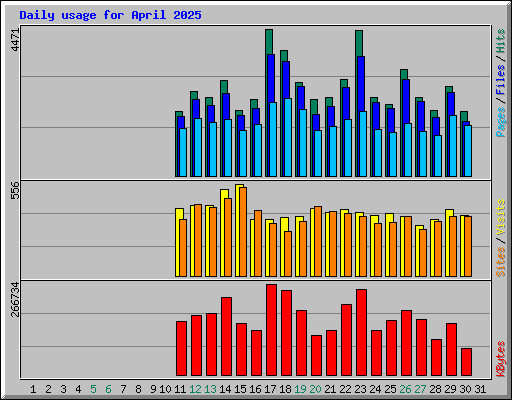512x400 pixels.
Task: Click the yellow visits bar for day 11
Action: point(177,243)
